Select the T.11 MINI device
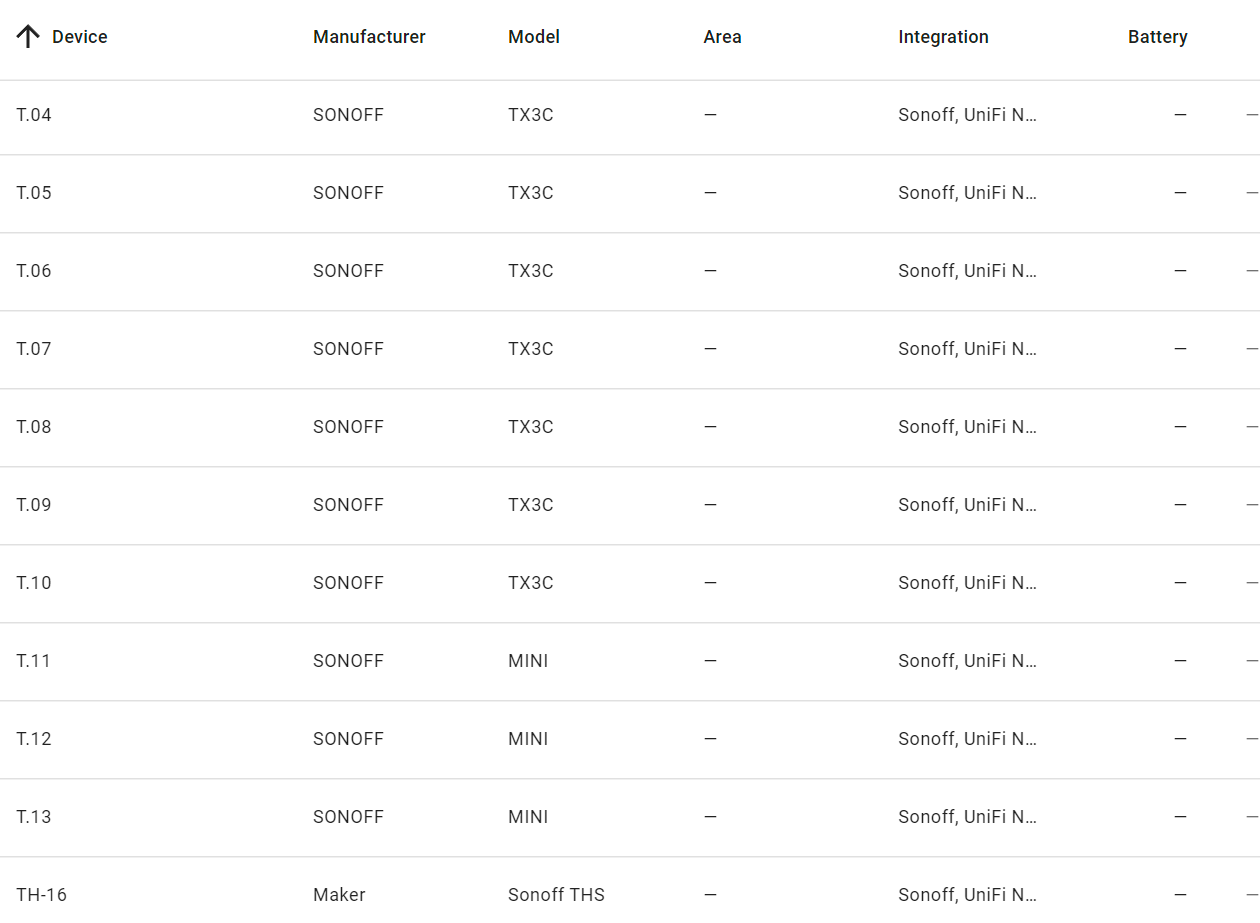The image size is (1260, 923). [34, 661]
